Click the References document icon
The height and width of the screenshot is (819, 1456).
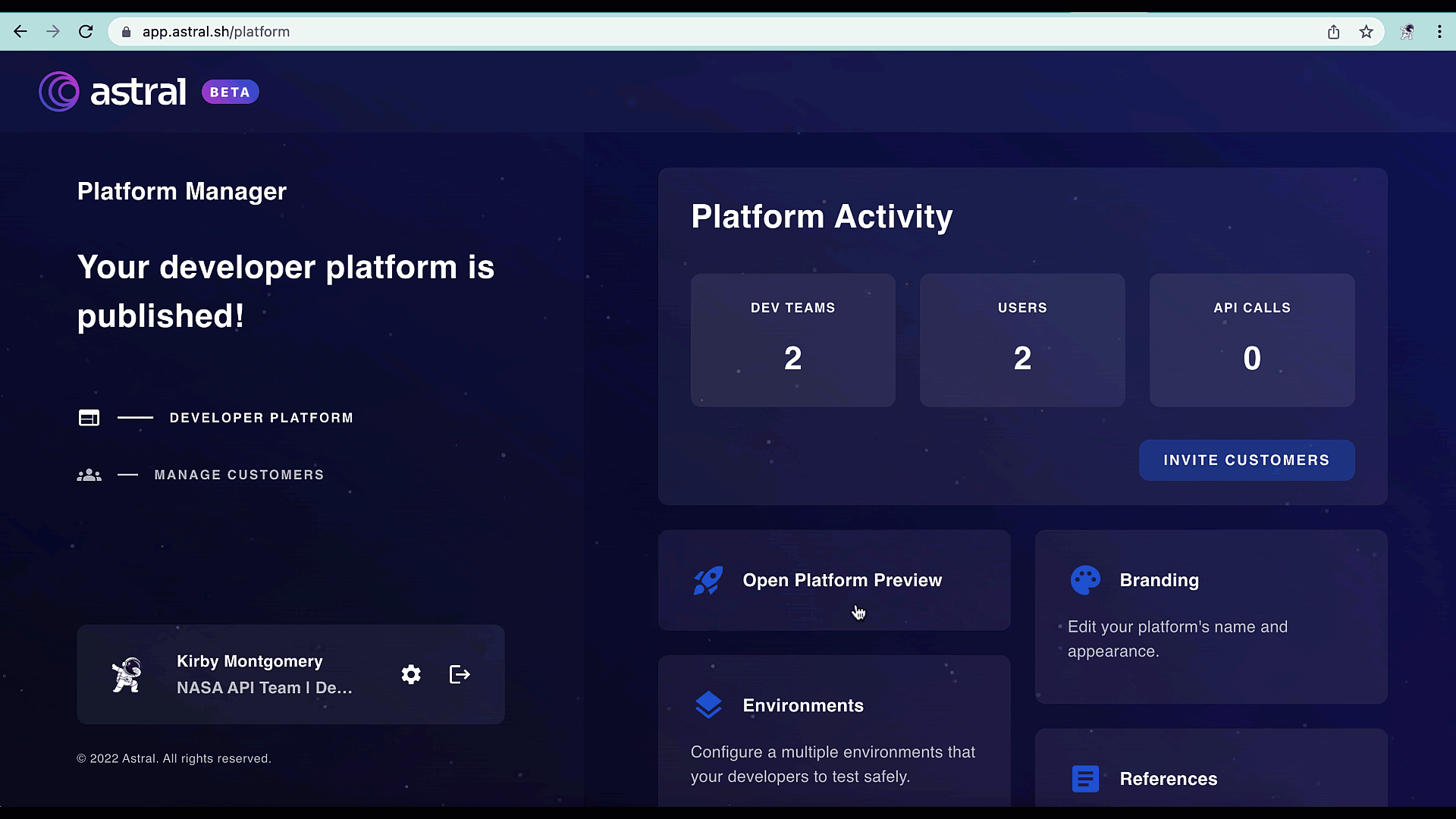click(x=1085, y=779)
